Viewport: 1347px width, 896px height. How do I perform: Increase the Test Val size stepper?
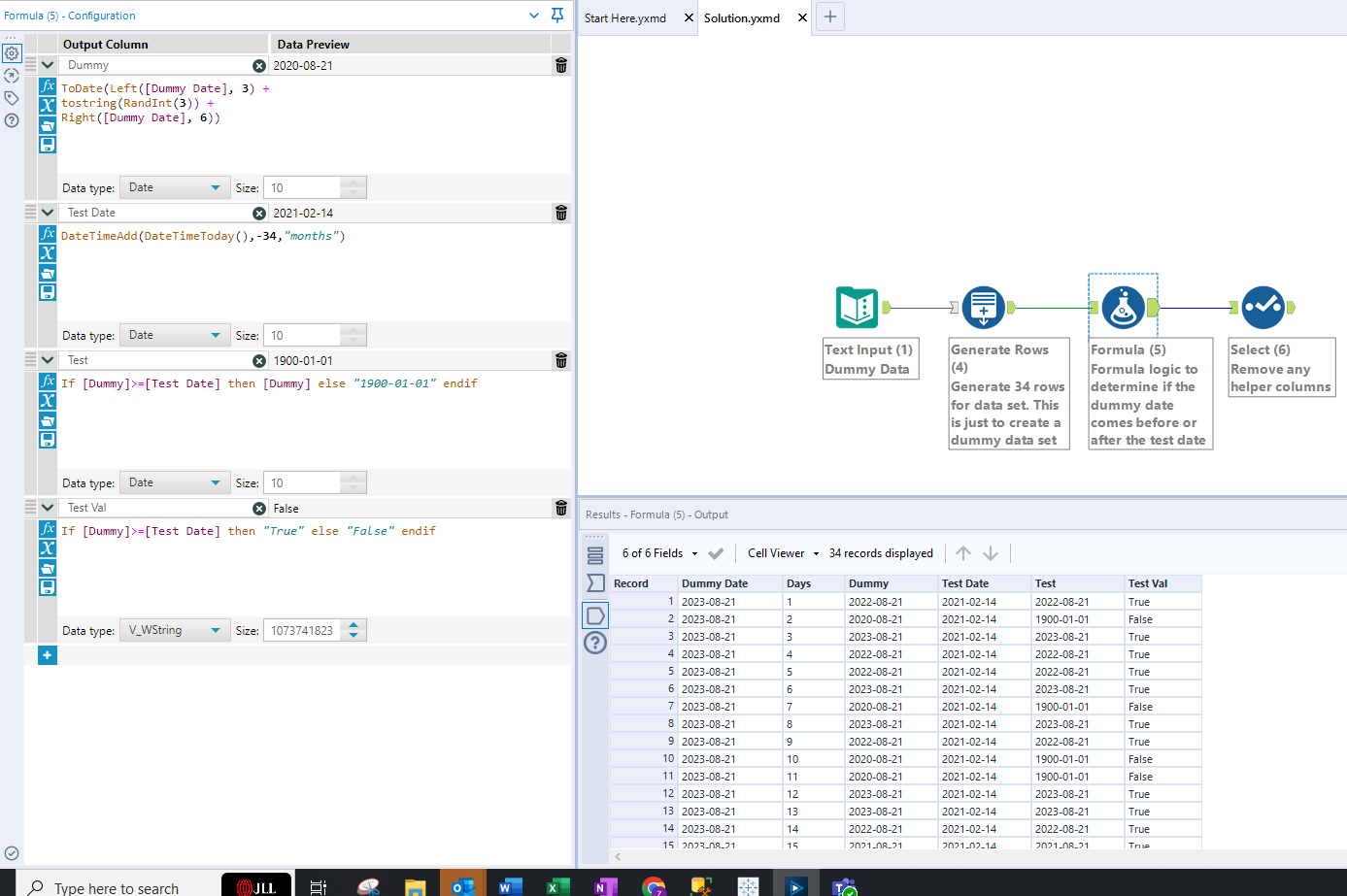point(354,625)
